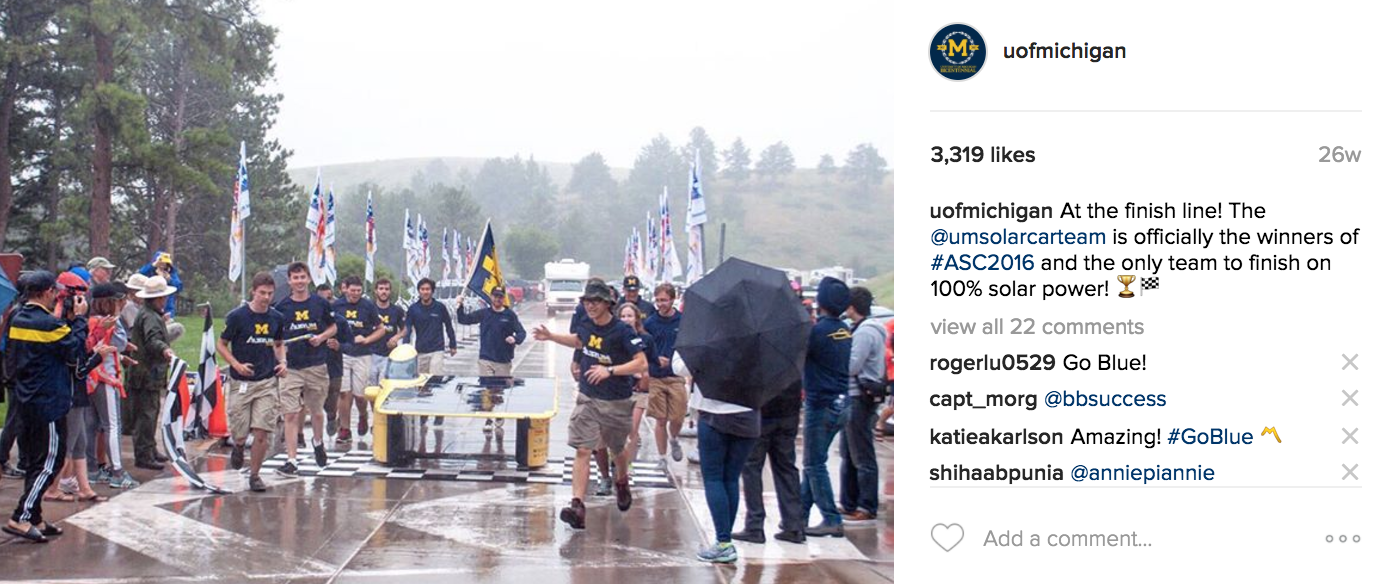Expand view all 22 comments

click(x=1037, y=327)
